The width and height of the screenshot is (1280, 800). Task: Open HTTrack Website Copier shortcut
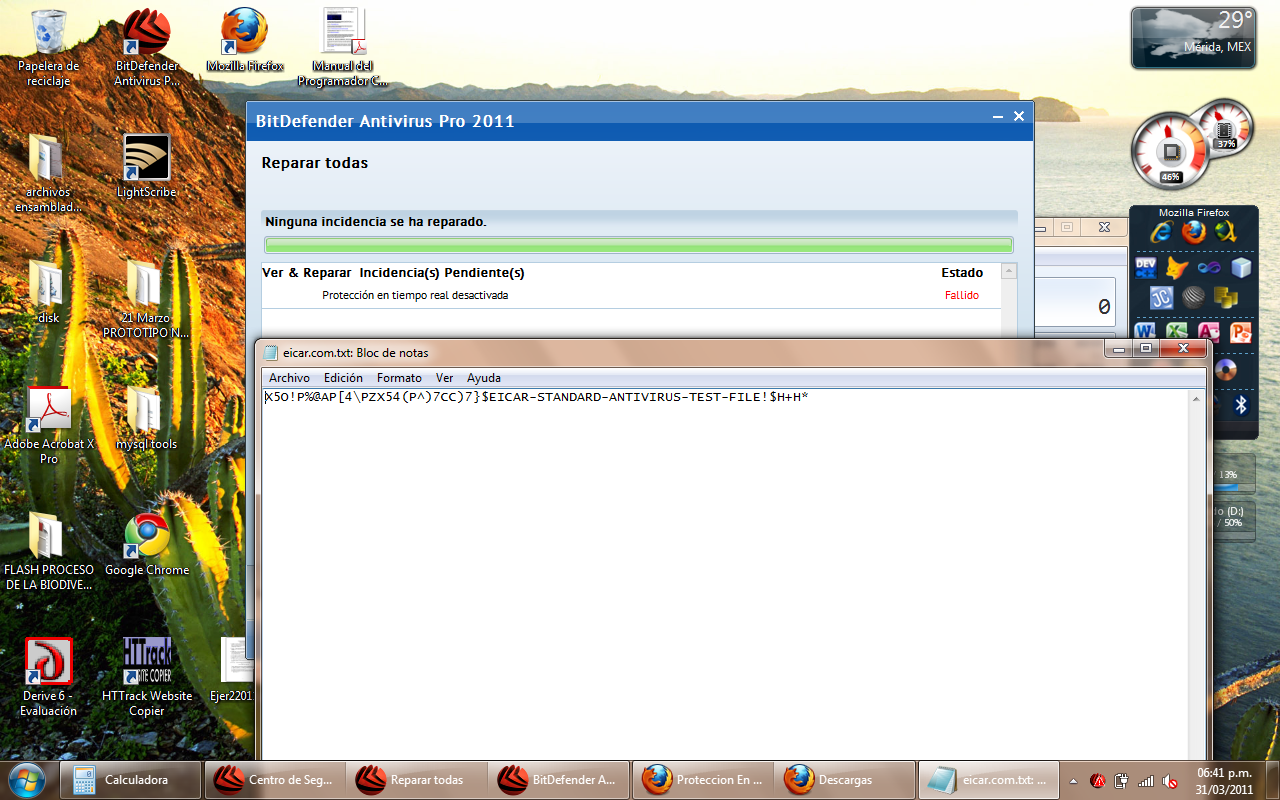pos(146,677)
